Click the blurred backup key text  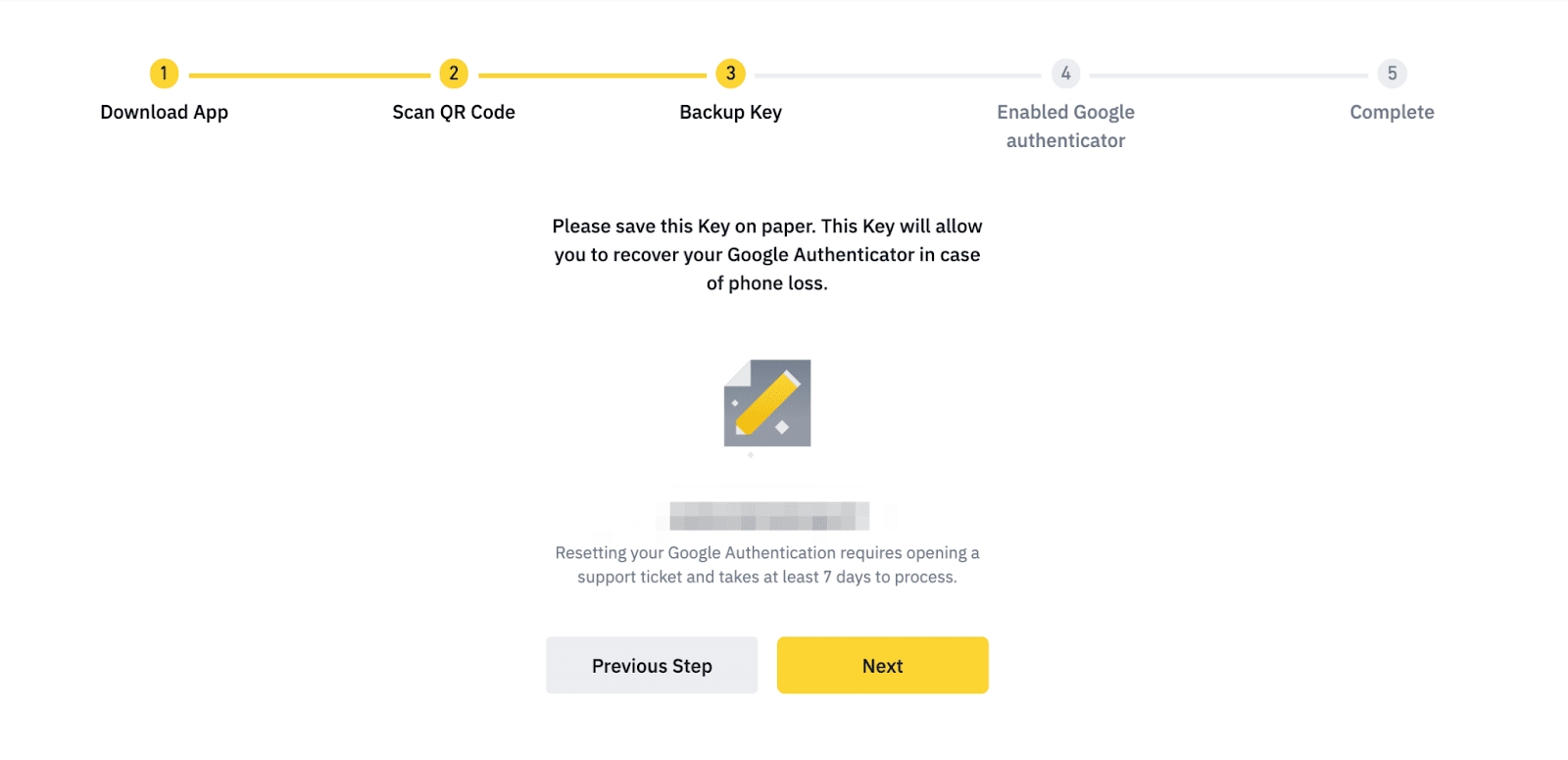pyautogui.click(x=769, y=515)
